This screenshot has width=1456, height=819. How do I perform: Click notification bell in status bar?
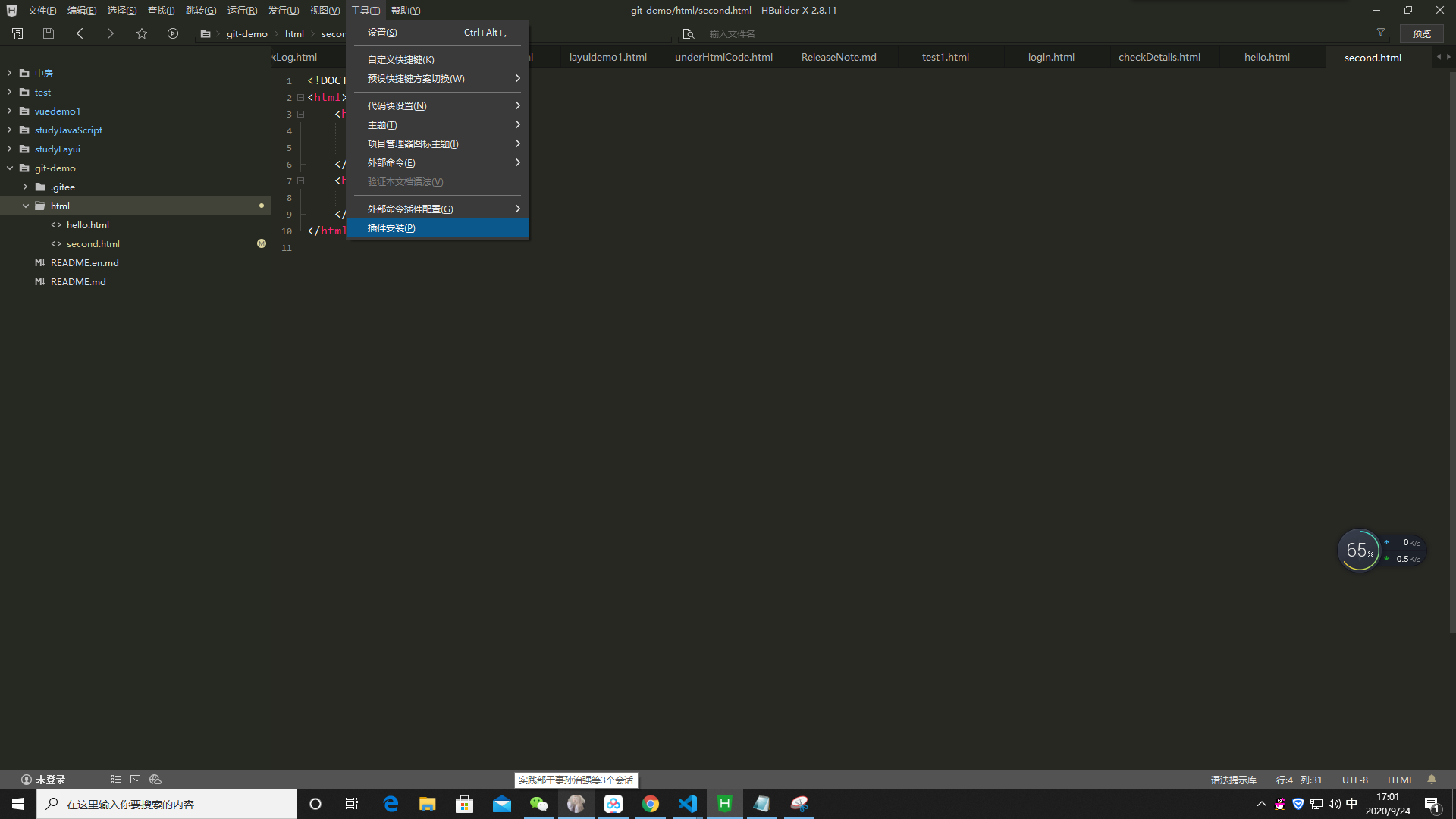(x=1432, y=780)
